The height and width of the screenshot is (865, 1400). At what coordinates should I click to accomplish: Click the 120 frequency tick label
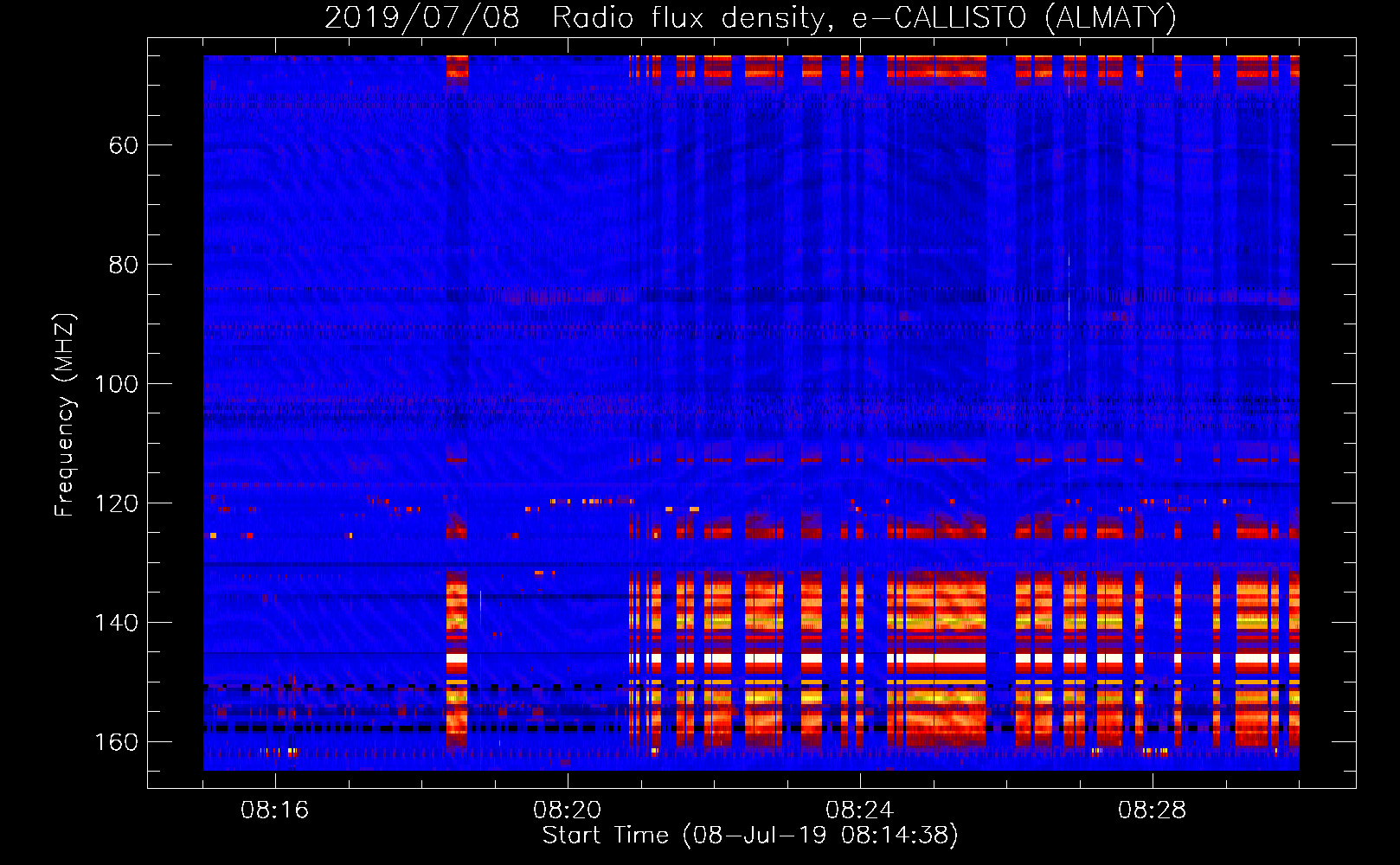pyautogui.click(x=116, y=503)
